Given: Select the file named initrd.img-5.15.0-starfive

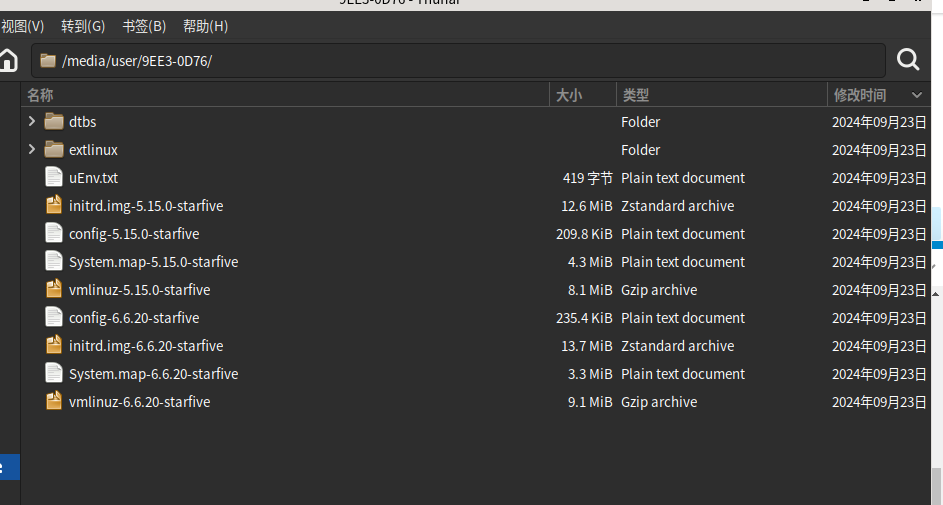Looking at the screenshot, I should tap(146, 206).
